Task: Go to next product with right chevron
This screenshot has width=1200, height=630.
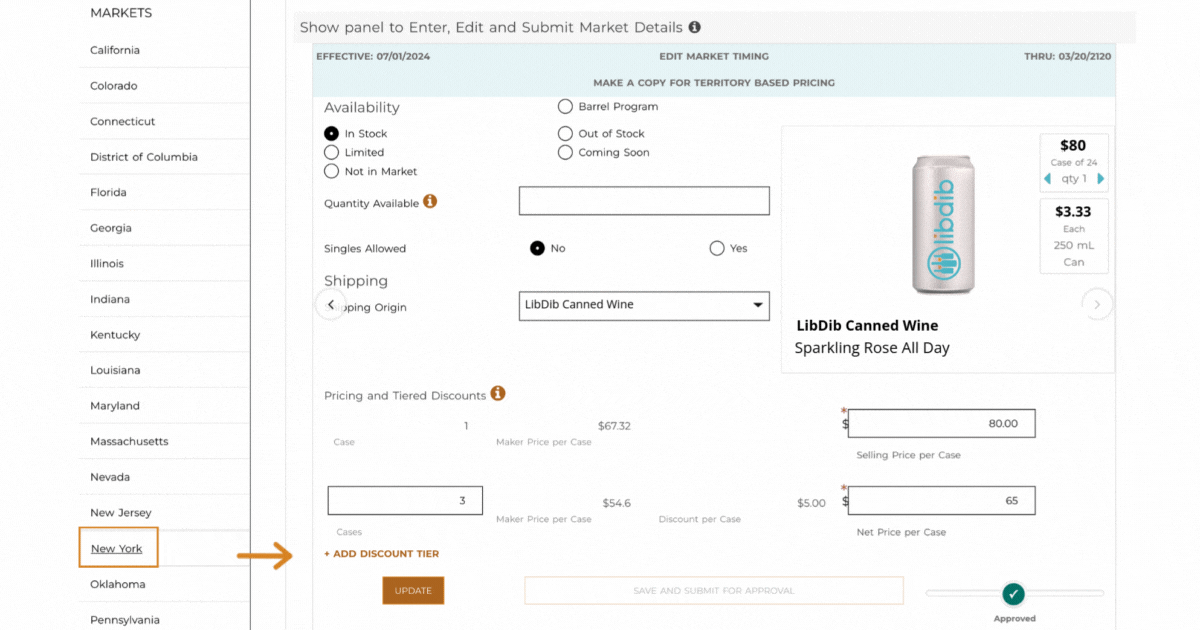Action: pyautogui.click(x=1097, y=304)
